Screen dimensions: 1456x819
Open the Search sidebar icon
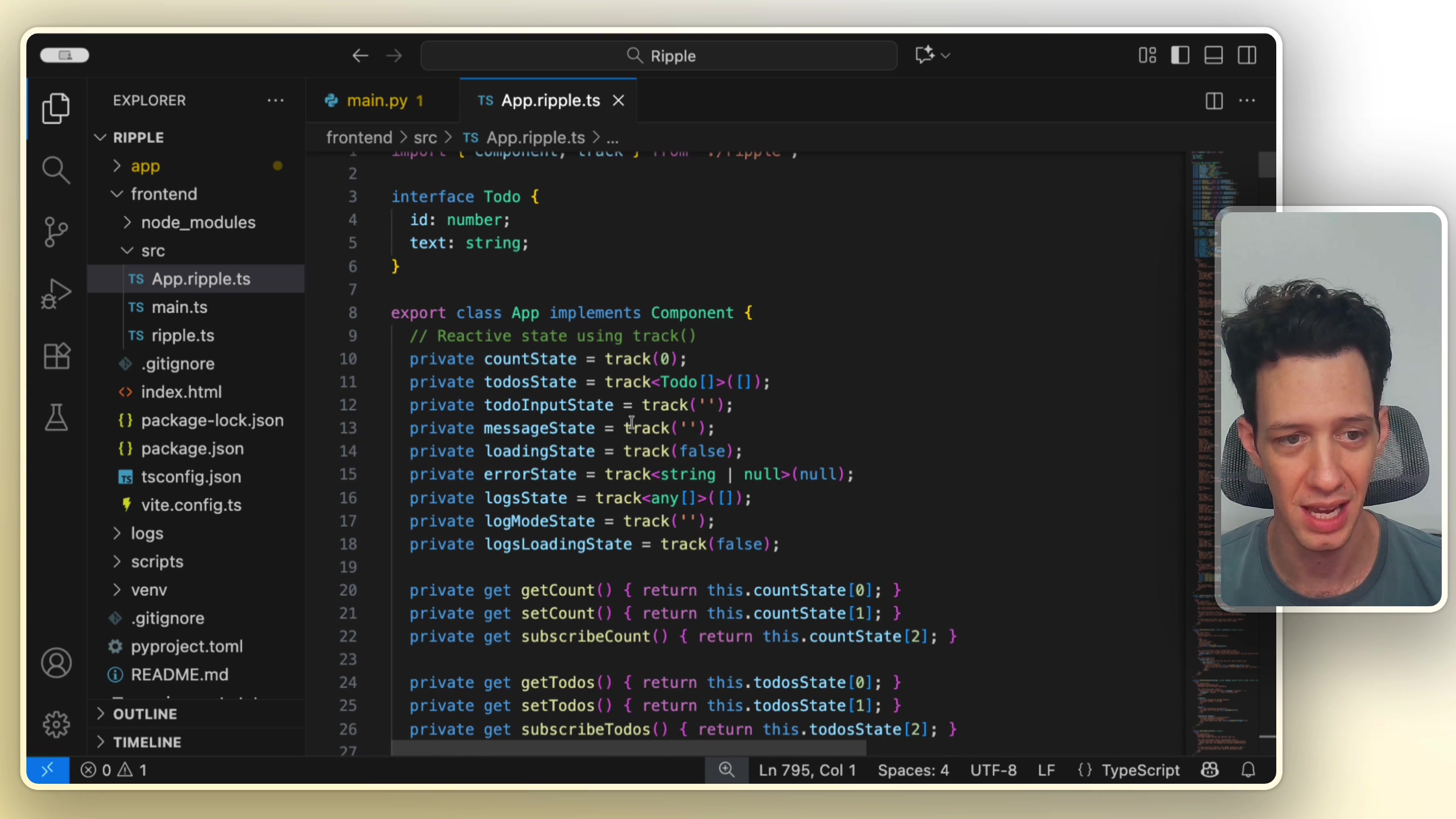(x=55, y=169)
